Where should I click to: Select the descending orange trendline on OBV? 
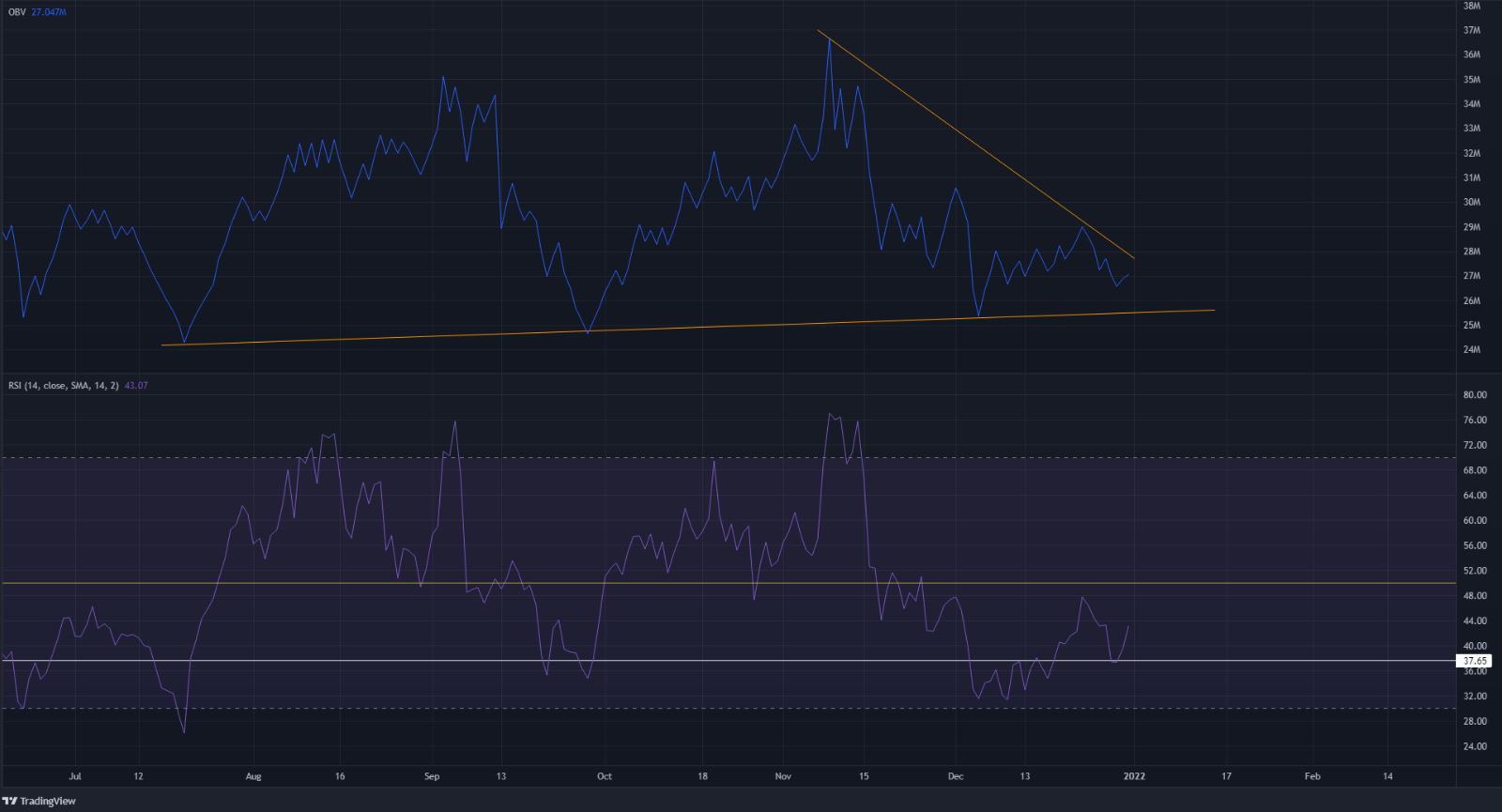tap(976, 146)
